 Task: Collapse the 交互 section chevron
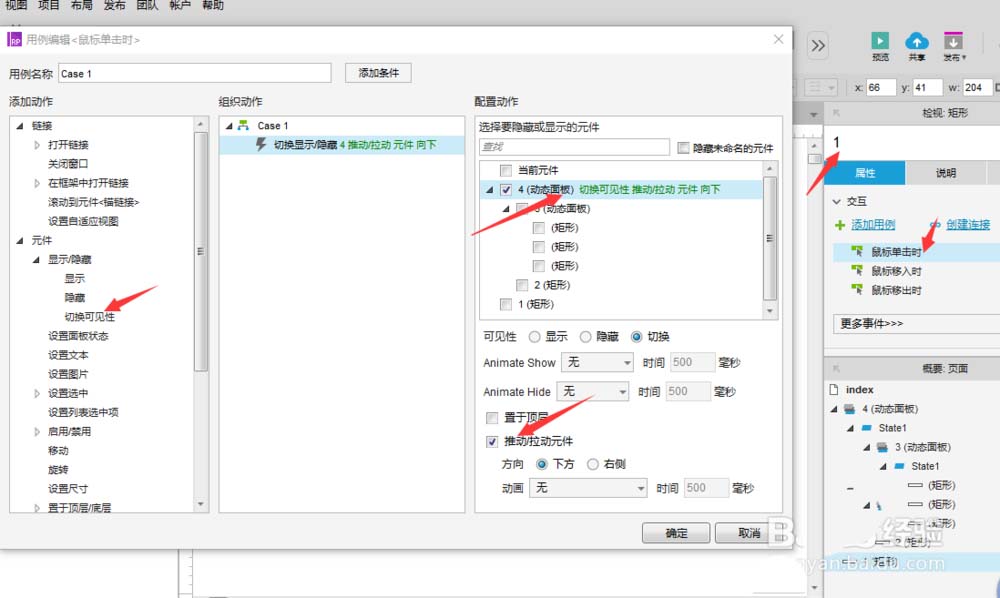(837, 201)
